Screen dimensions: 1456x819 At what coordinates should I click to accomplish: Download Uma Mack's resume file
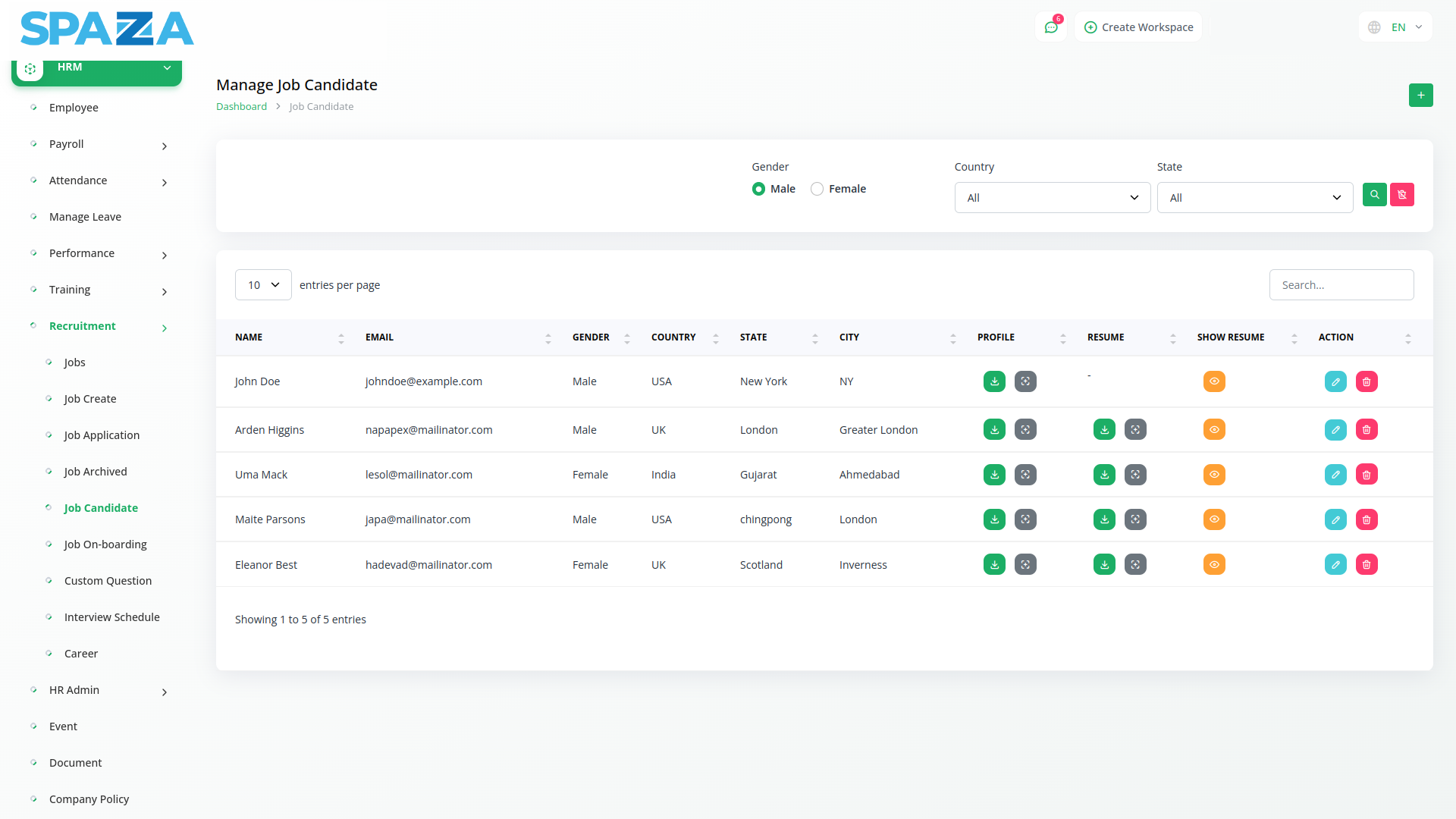click(1104, 475)
